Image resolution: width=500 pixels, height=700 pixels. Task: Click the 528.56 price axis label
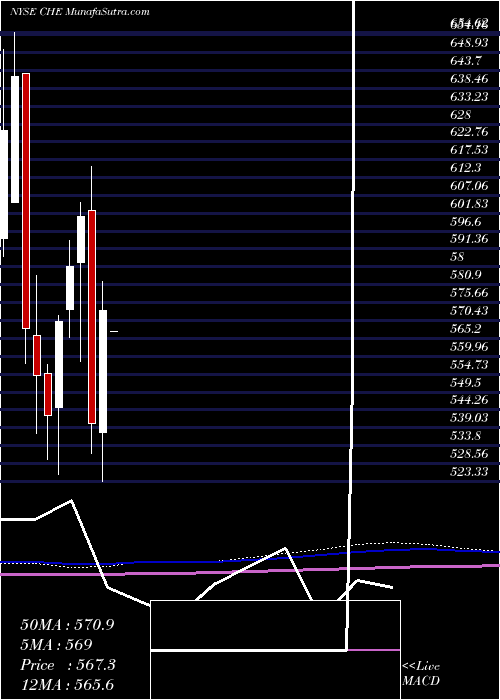pos(469,453)
